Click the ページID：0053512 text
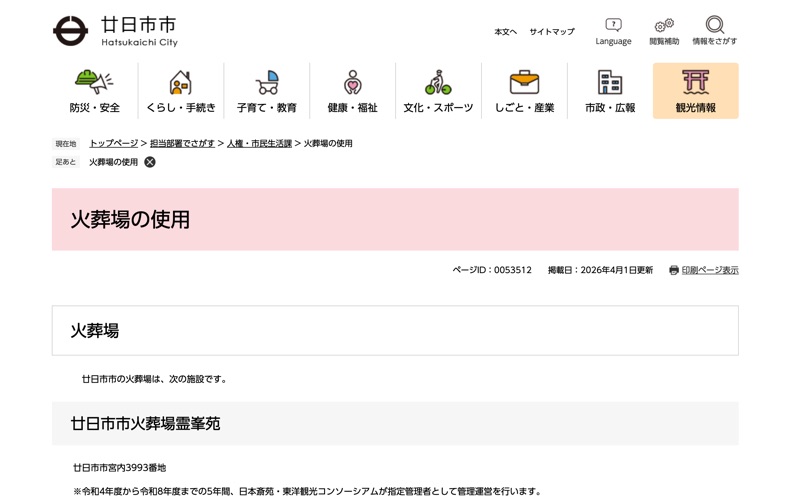This screenshot has height=500, width=800. pyautogui.click(x=492, y=270)
